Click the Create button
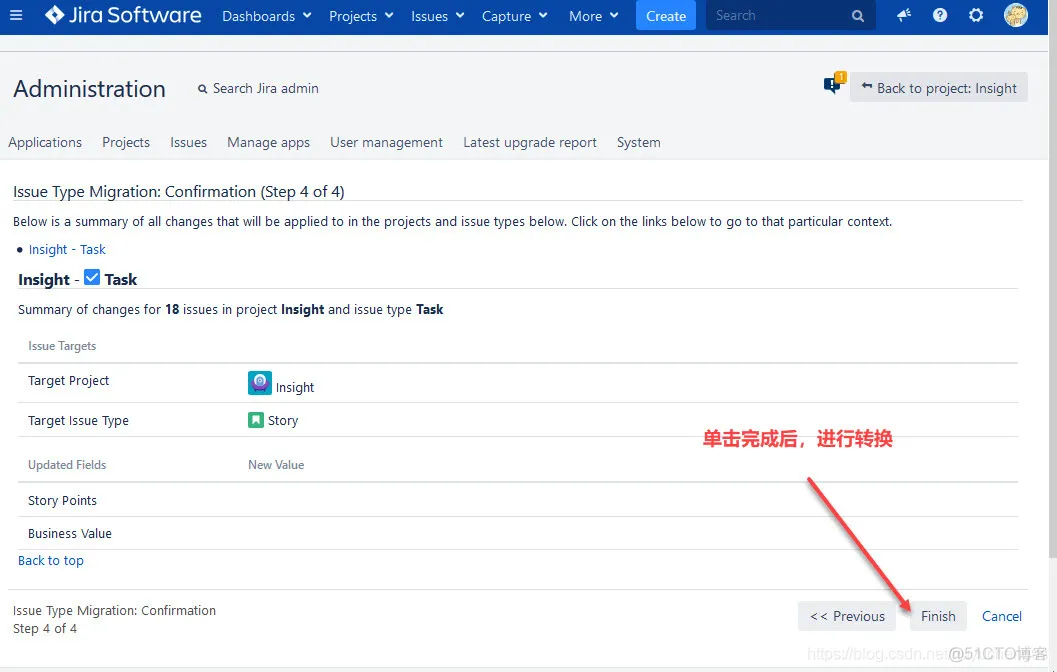 pos(665,16)
